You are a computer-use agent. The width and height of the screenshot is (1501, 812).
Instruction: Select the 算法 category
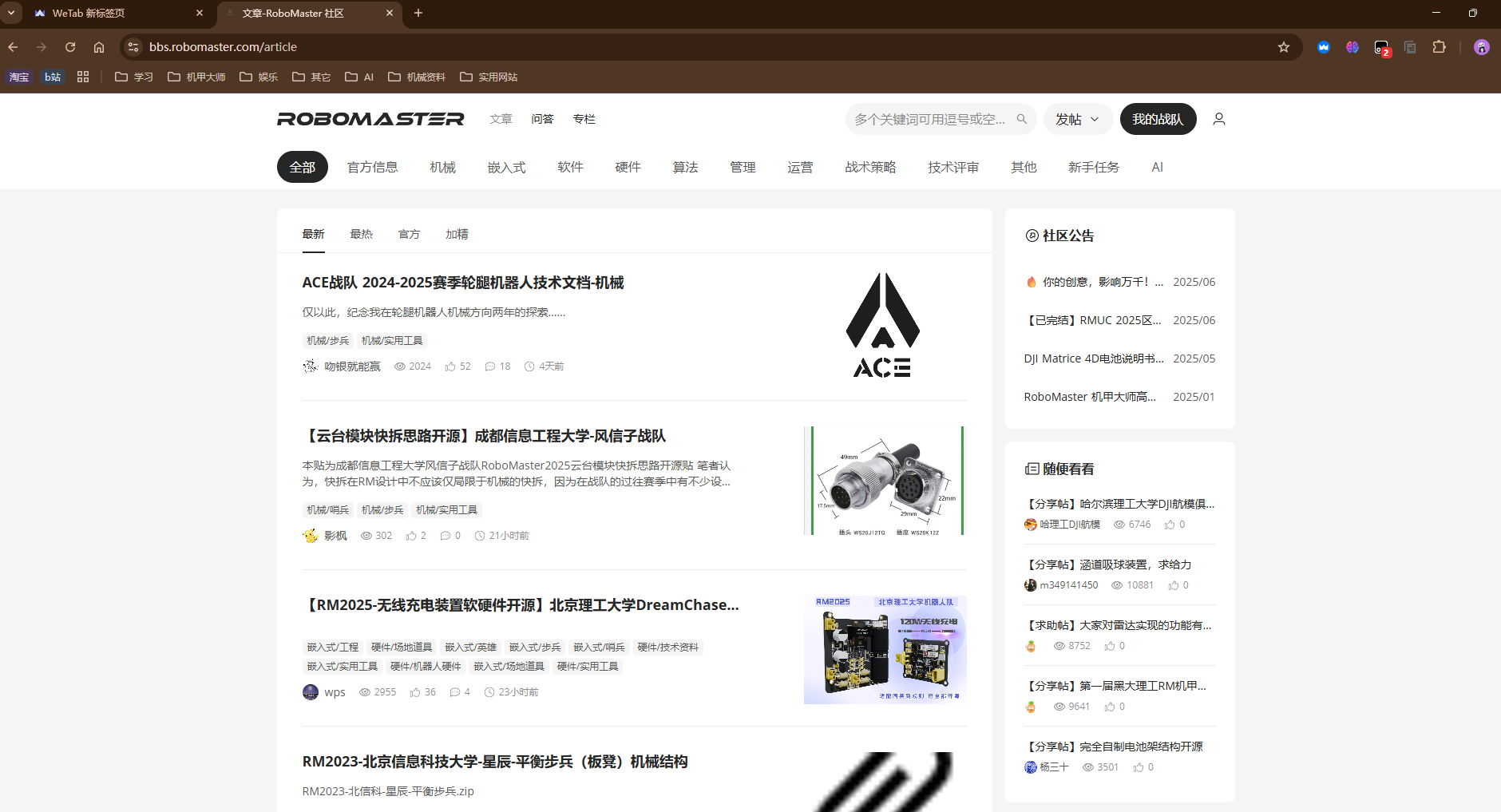pos(686,167)
